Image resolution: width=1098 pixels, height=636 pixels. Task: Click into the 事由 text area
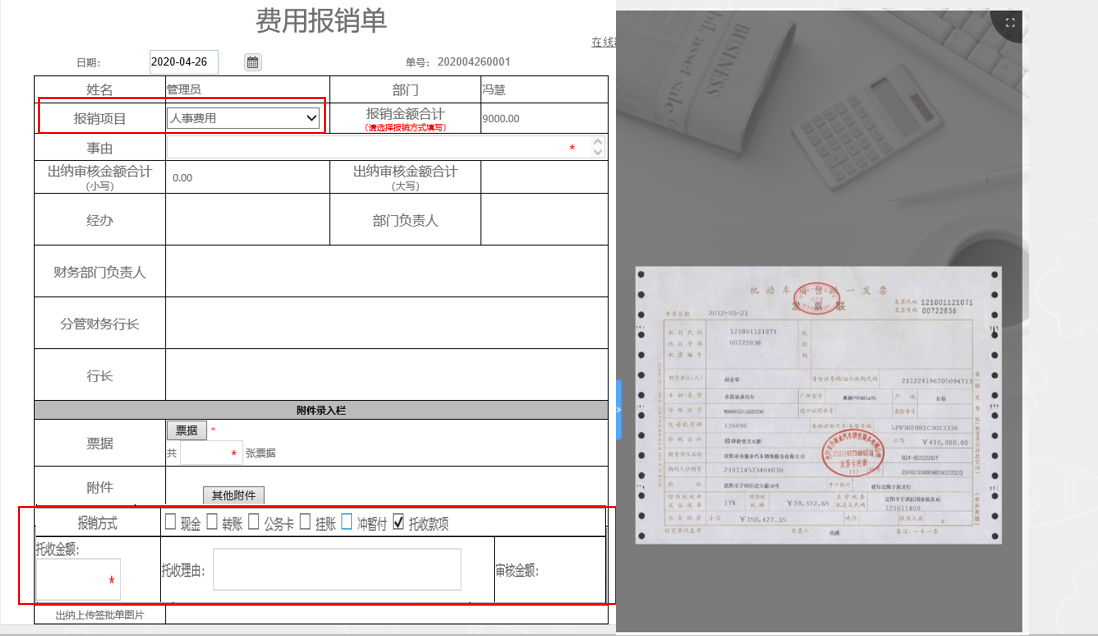pos(370,147)
